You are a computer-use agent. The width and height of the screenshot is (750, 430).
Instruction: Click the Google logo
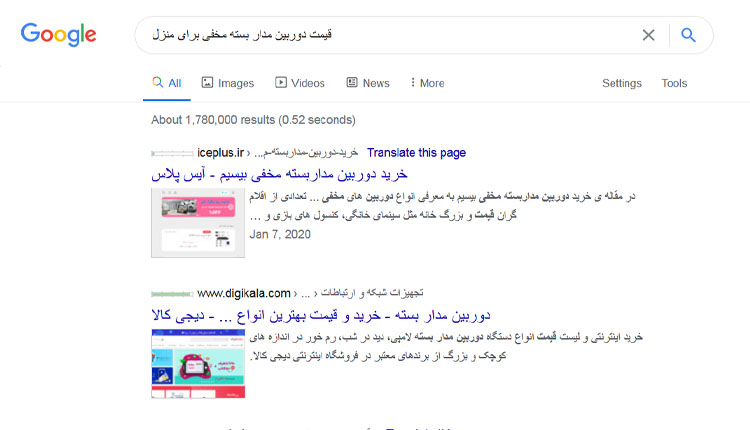click(x=58, y=35)
